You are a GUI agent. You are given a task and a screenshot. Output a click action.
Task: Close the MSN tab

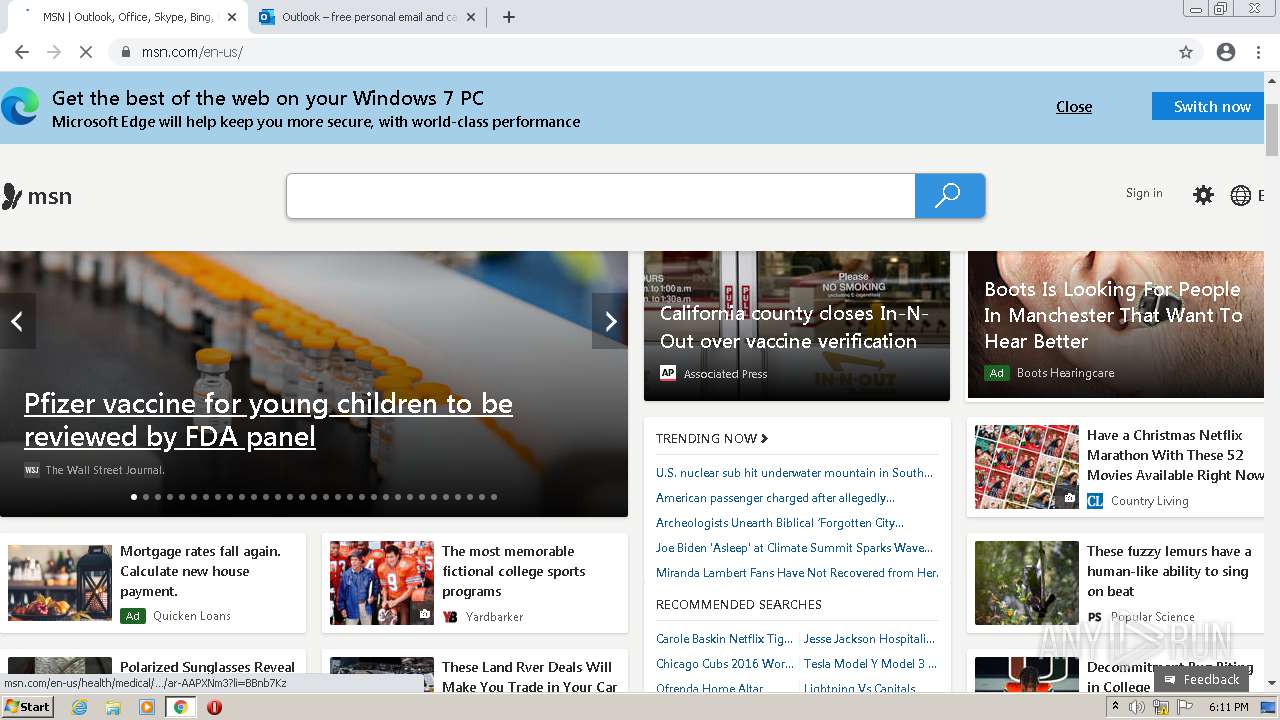[232, 17]
